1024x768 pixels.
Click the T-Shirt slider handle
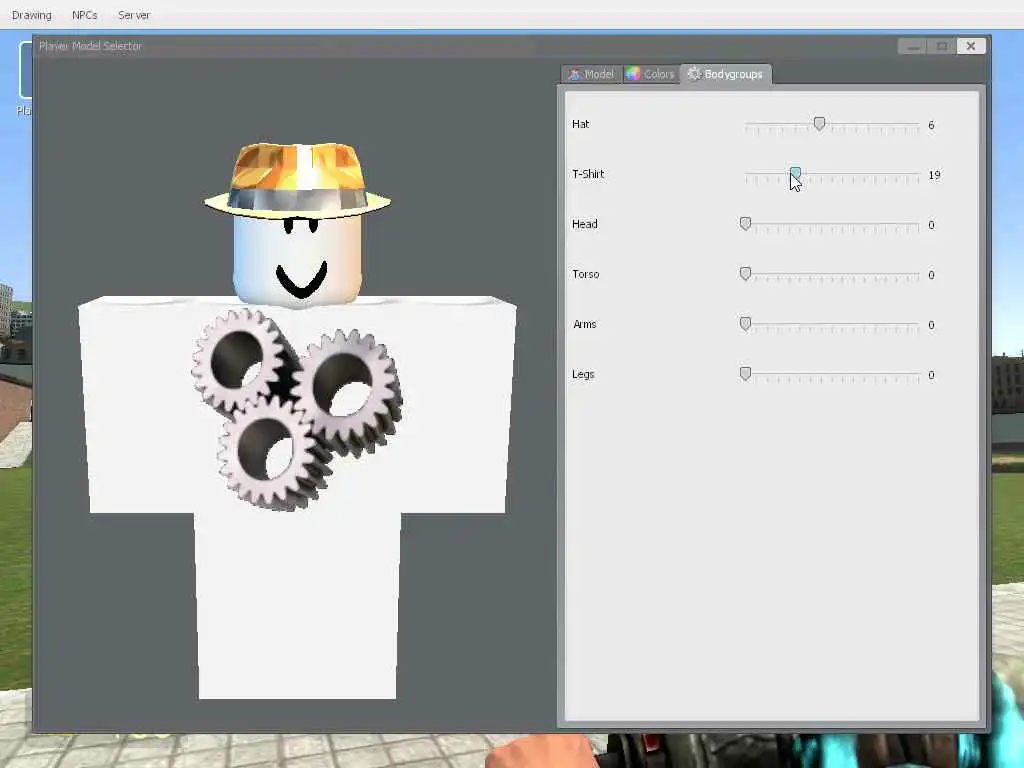[795, 174]
